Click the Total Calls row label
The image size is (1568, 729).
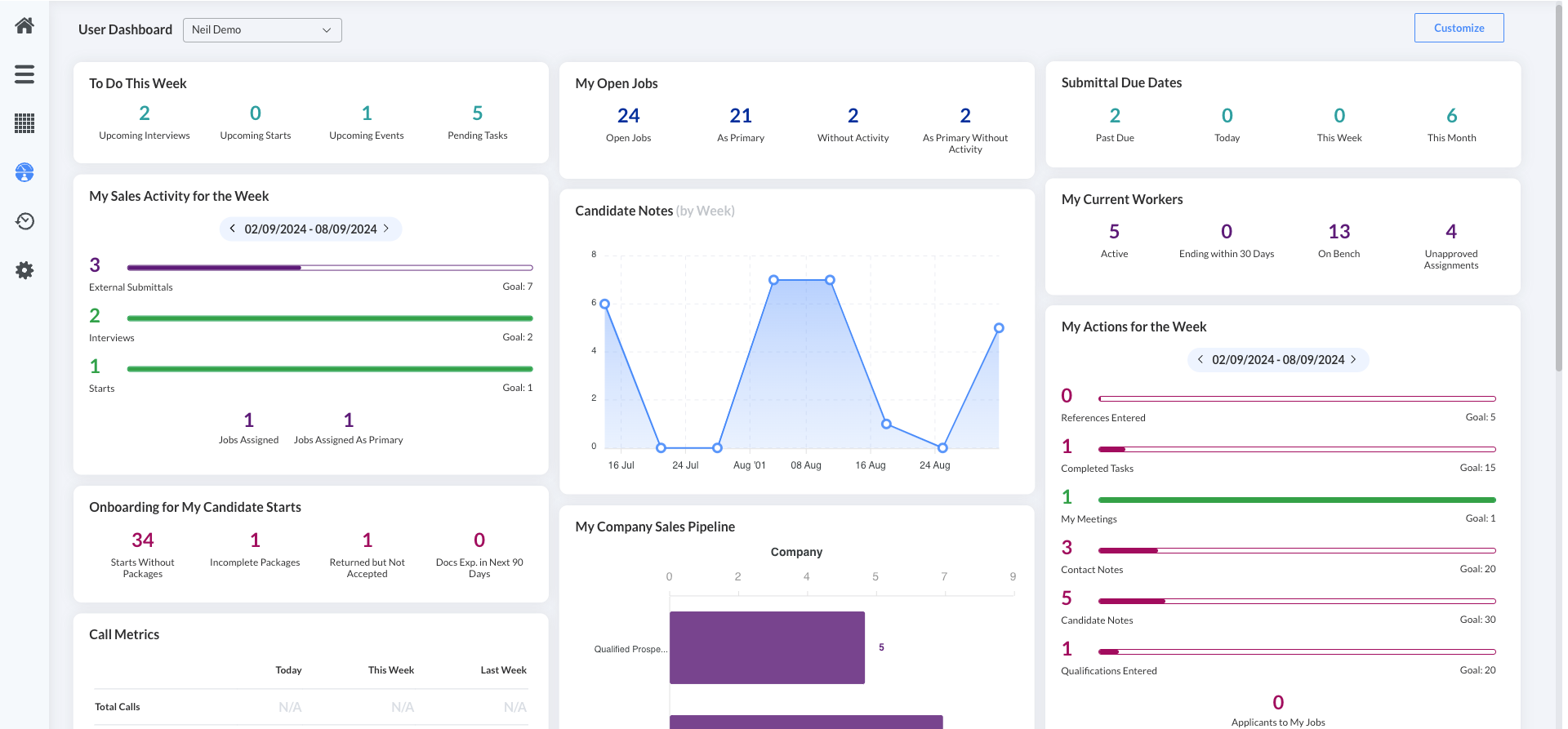tap(118, 707)
